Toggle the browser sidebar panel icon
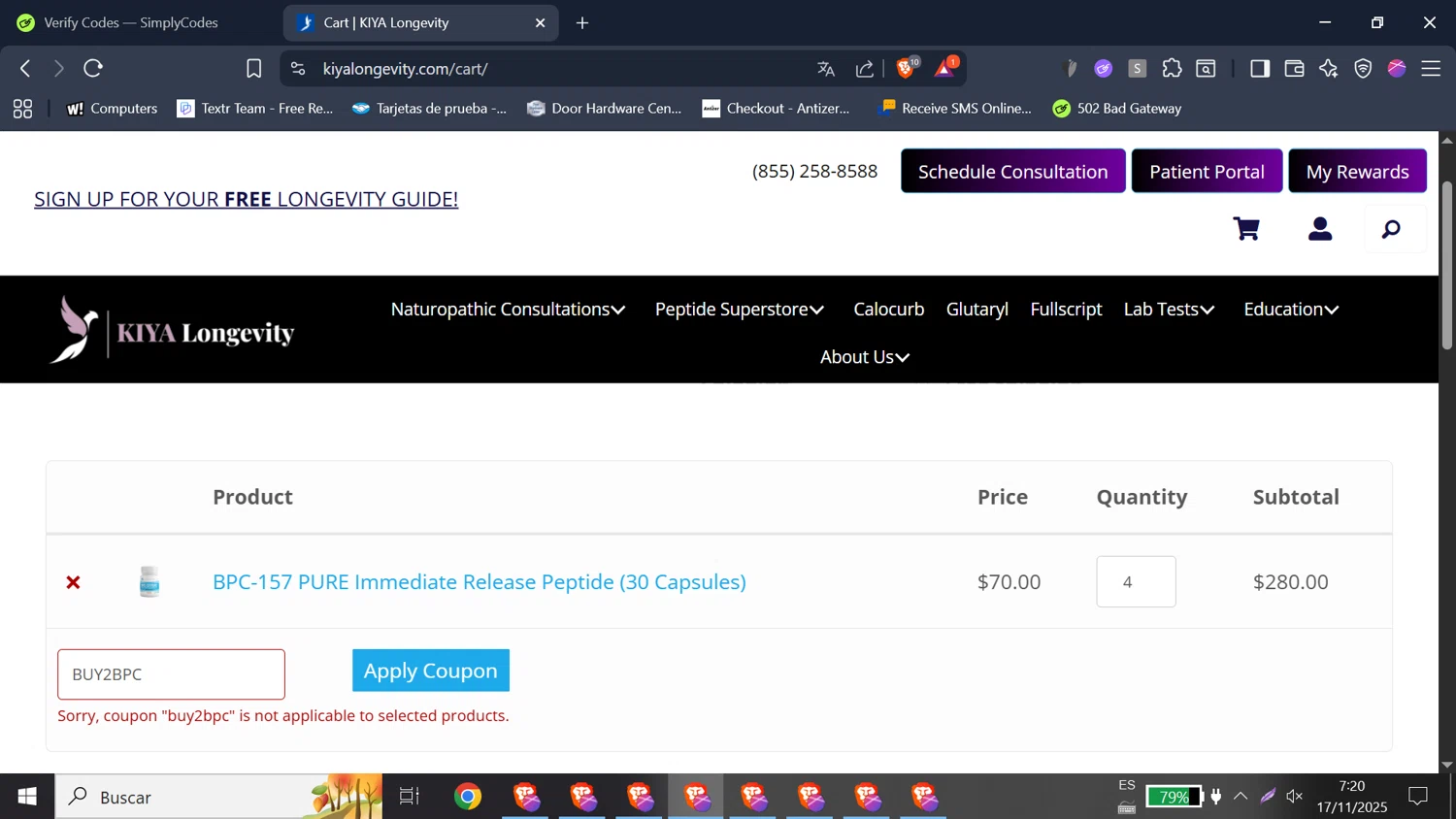This screenshot has width=1456, height=819. click(1260, 68)
